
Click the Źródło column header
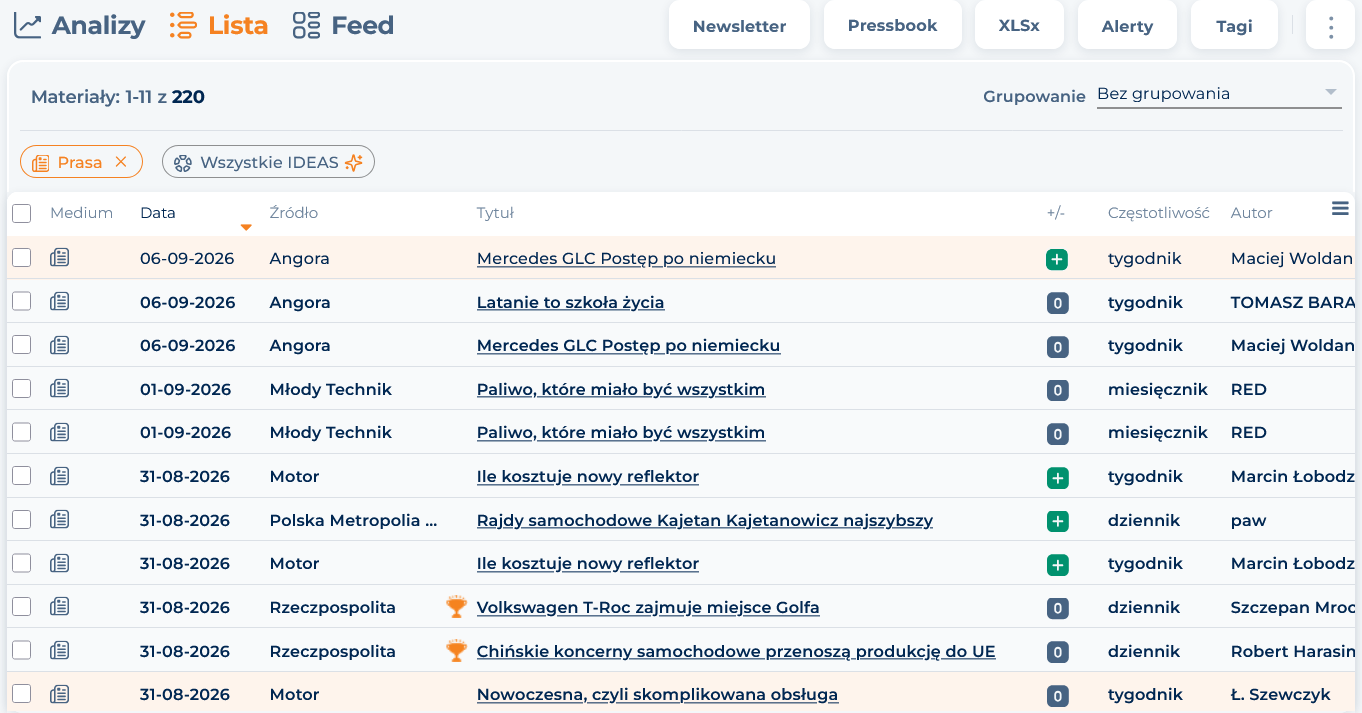[294, 213]
